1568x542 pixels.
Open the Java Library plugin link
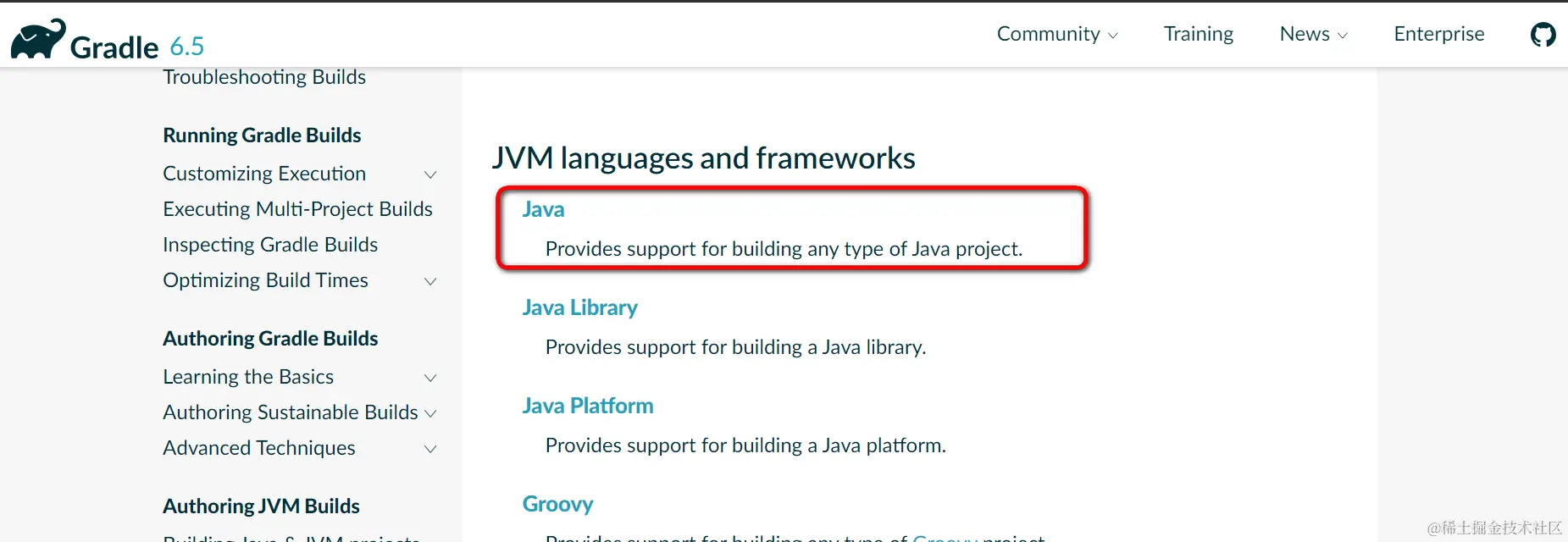(579, 307)
